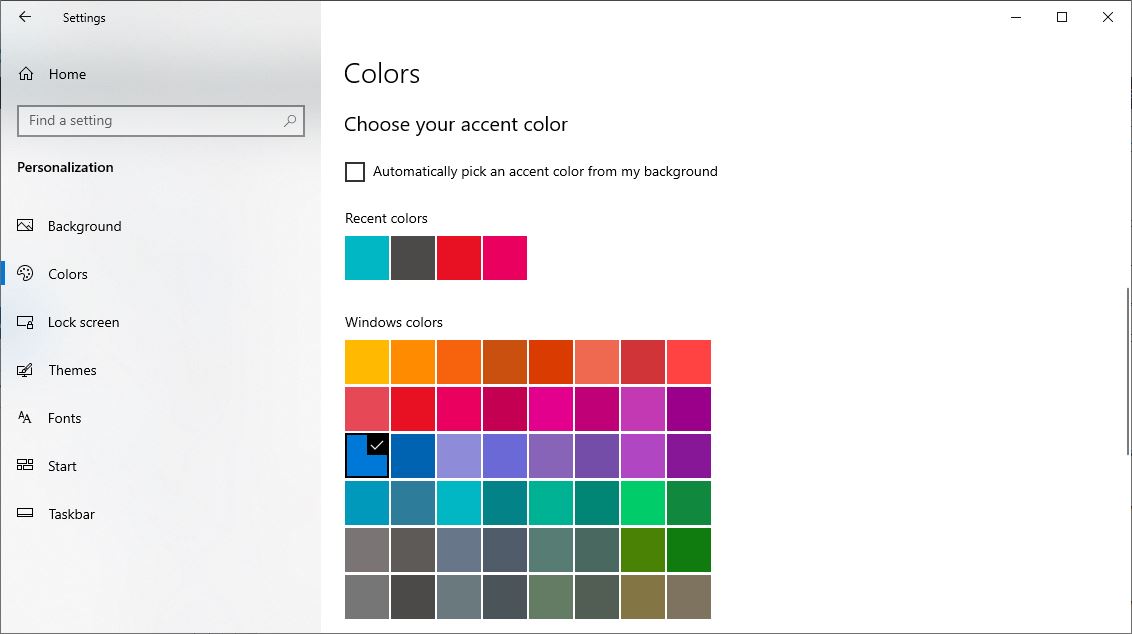Select the Fonts icon in sidebar

tap(26, 418)
